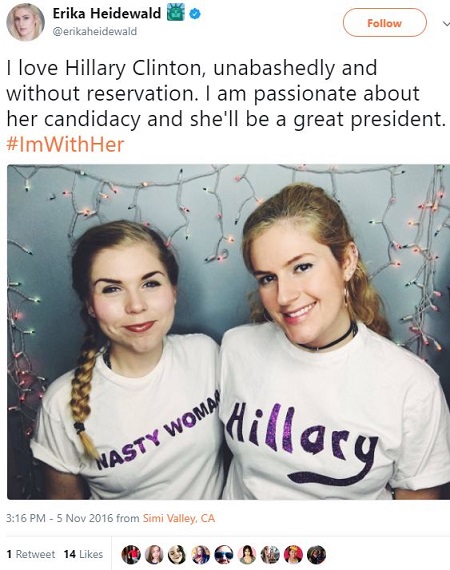Image resolution: width=450 pixels, height=570 pixels.
Task: Open Erika Heidewald's profile picture
Action: (25, 22)
